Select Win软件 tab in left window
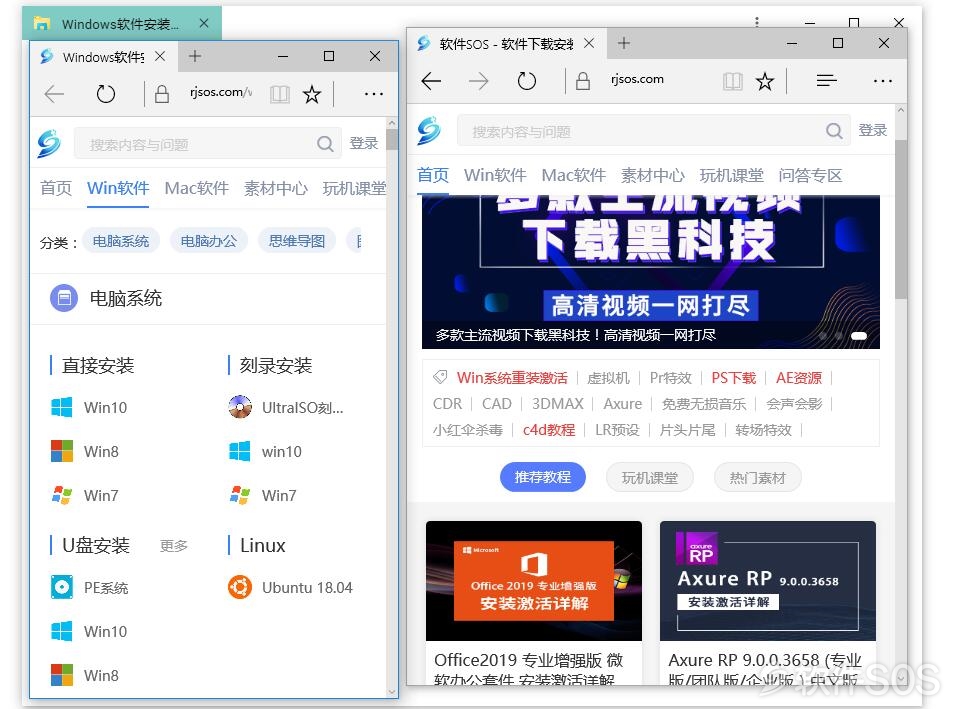The image size is (955, 709). 118,188
